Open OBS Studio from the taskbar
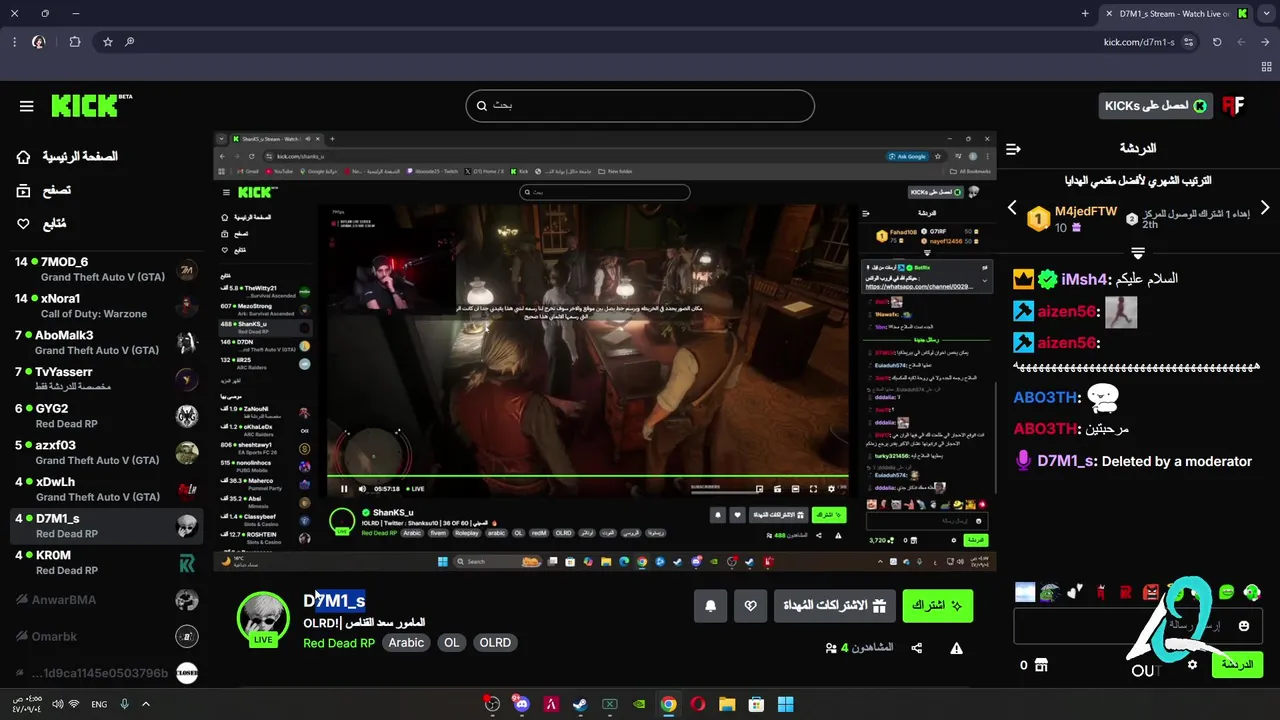This screenshot has height=720, width=1280. (x=492, y=704)
